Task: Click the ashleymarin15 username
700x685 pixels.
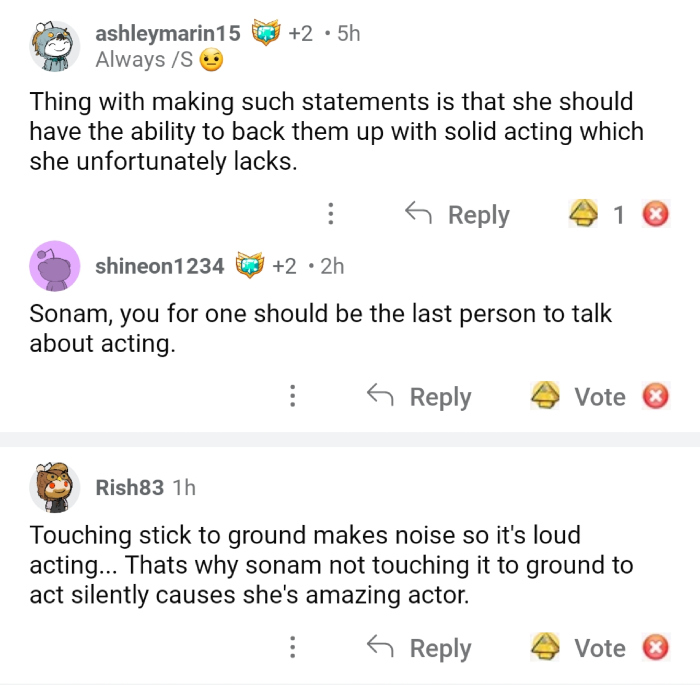Action: [167, 33]
